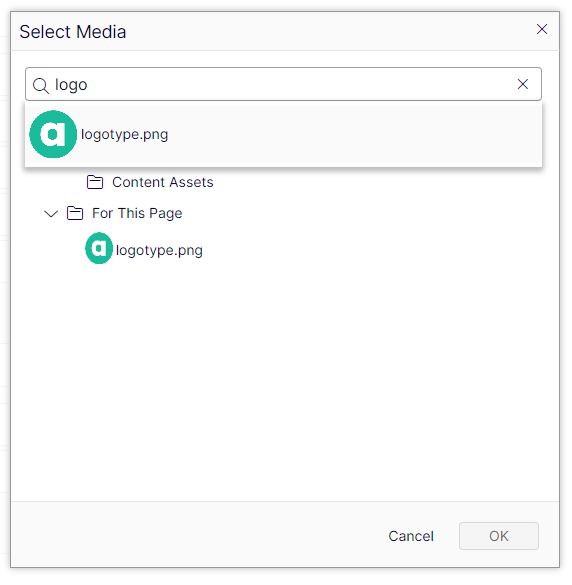Select logotype.png filename under For This Page
Image resolution: width=572 pixels, height=585 pixels.
tap(159, 250)
